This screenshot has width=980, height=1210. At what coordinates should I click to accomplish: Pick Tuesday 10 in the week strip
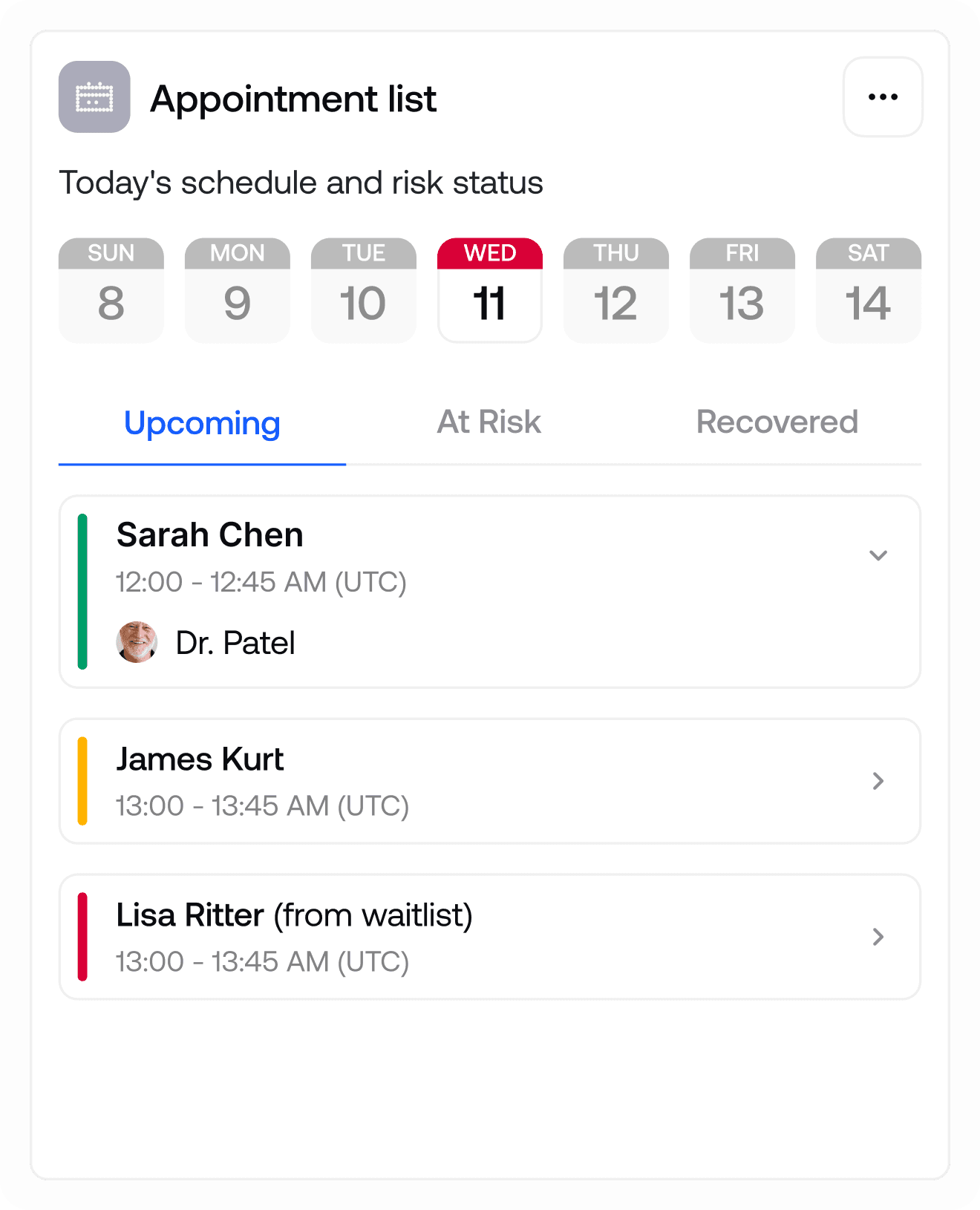(x=364, y=290)
